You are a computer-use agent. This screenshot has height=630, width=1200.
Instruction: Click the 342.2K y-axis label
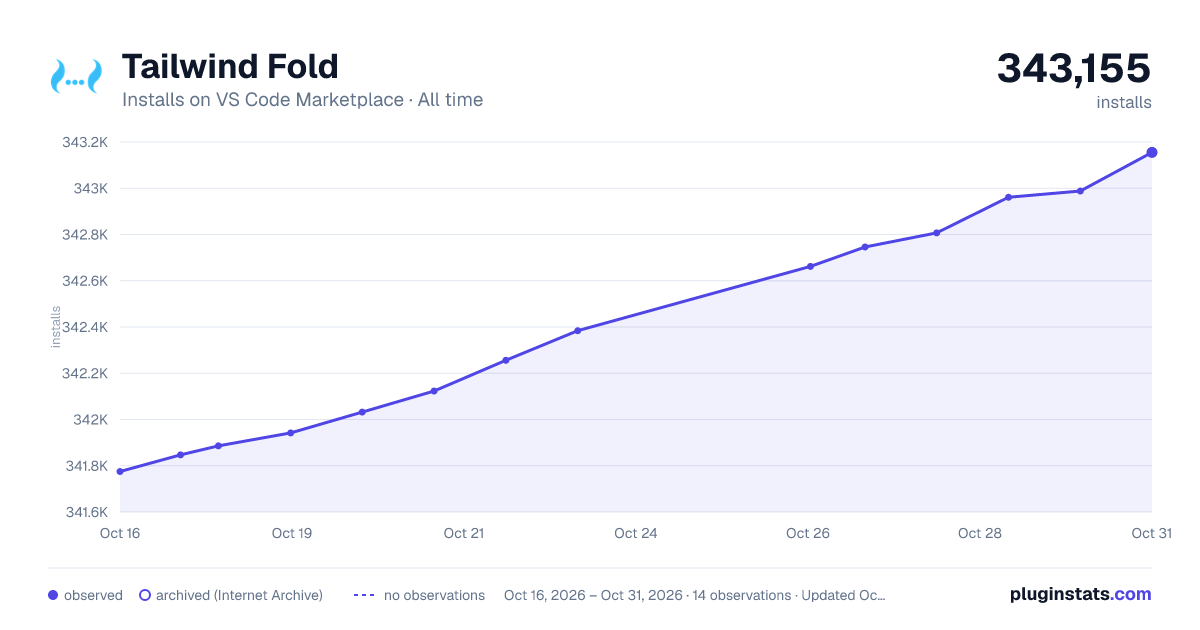point(85,373)
